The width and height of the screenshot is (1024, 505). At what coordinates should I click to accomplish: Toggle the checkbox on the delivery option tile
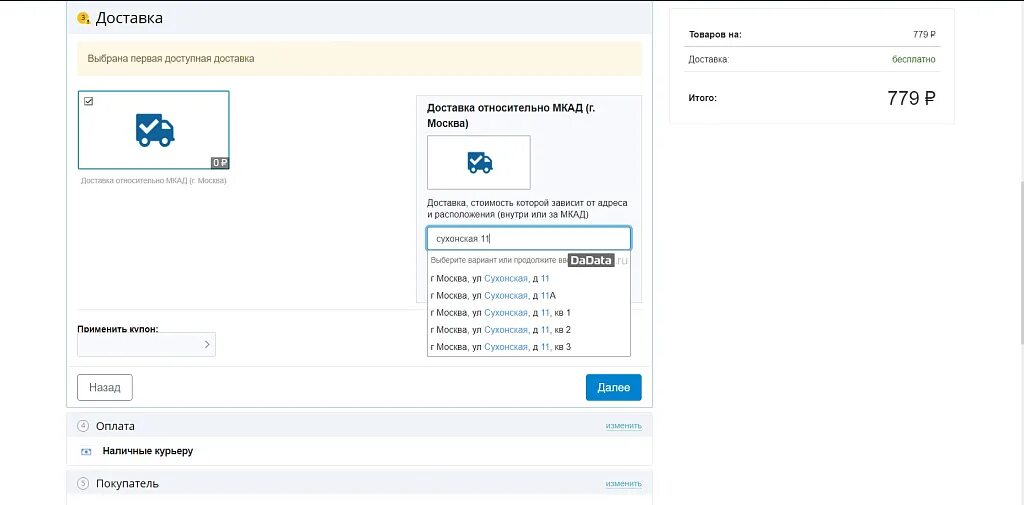[x=89, y=101]
